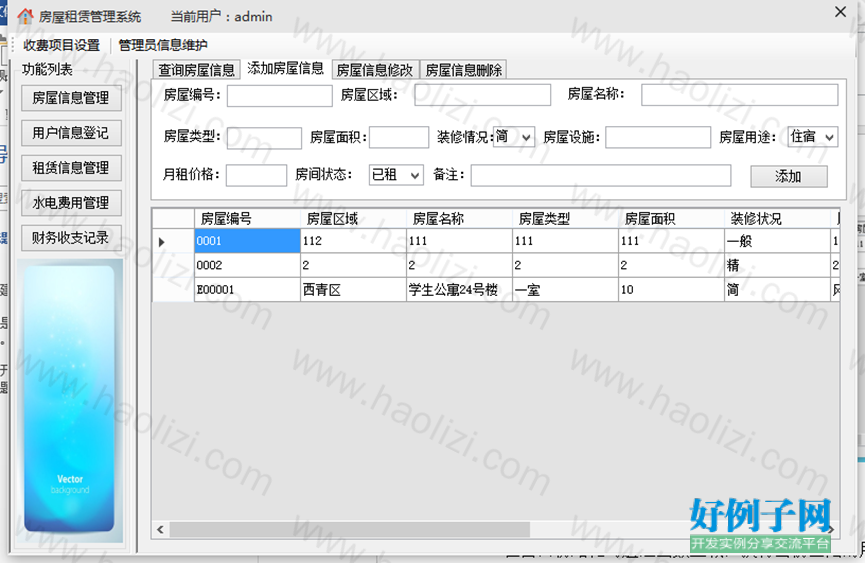The height and width of the screenshot is (563, 865).
Task: Switch to the 房屋信息修改 tab
Action: 375,70
